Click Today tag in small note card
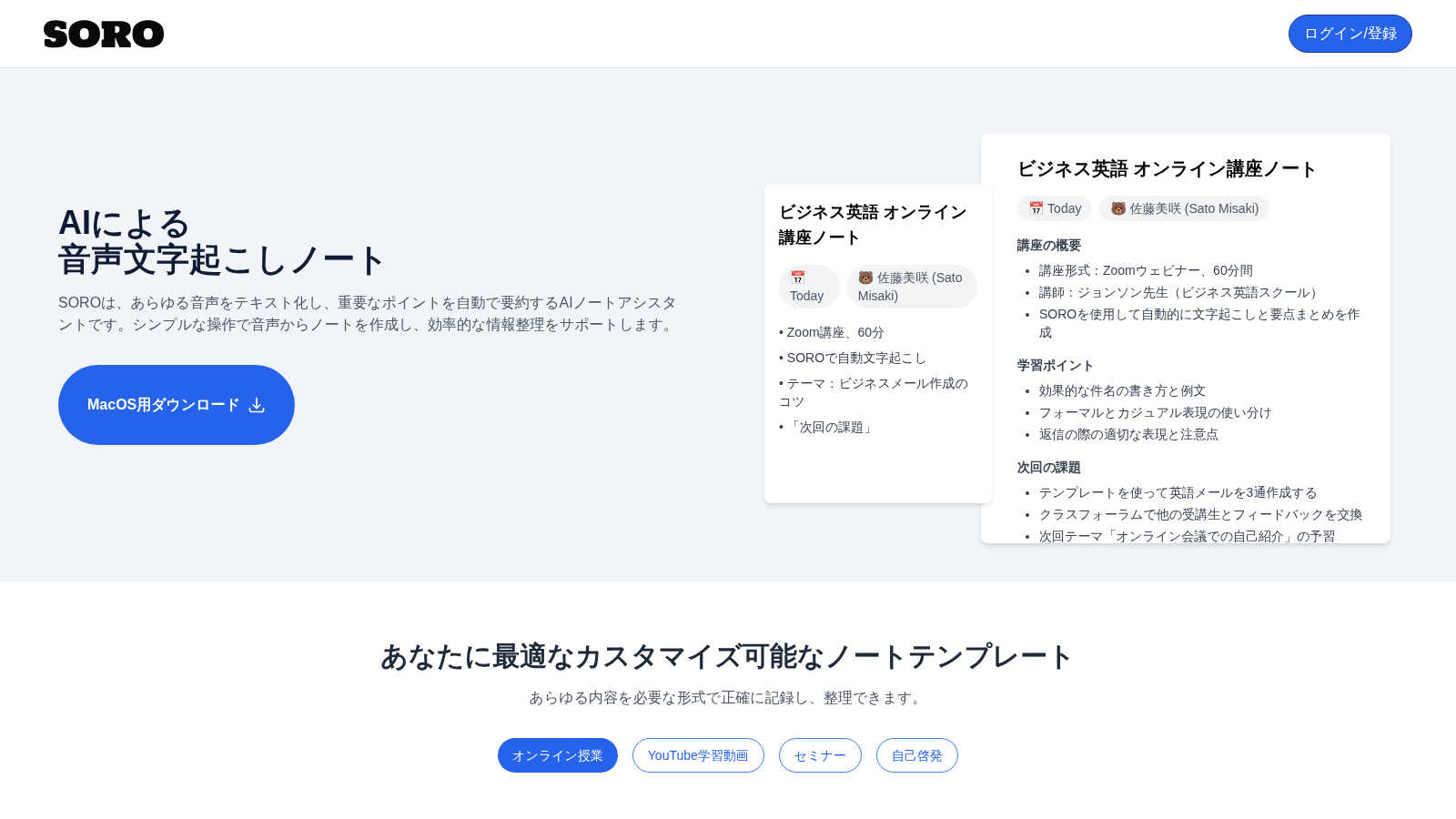1456x819 pixels. click(x=809, y=287)
